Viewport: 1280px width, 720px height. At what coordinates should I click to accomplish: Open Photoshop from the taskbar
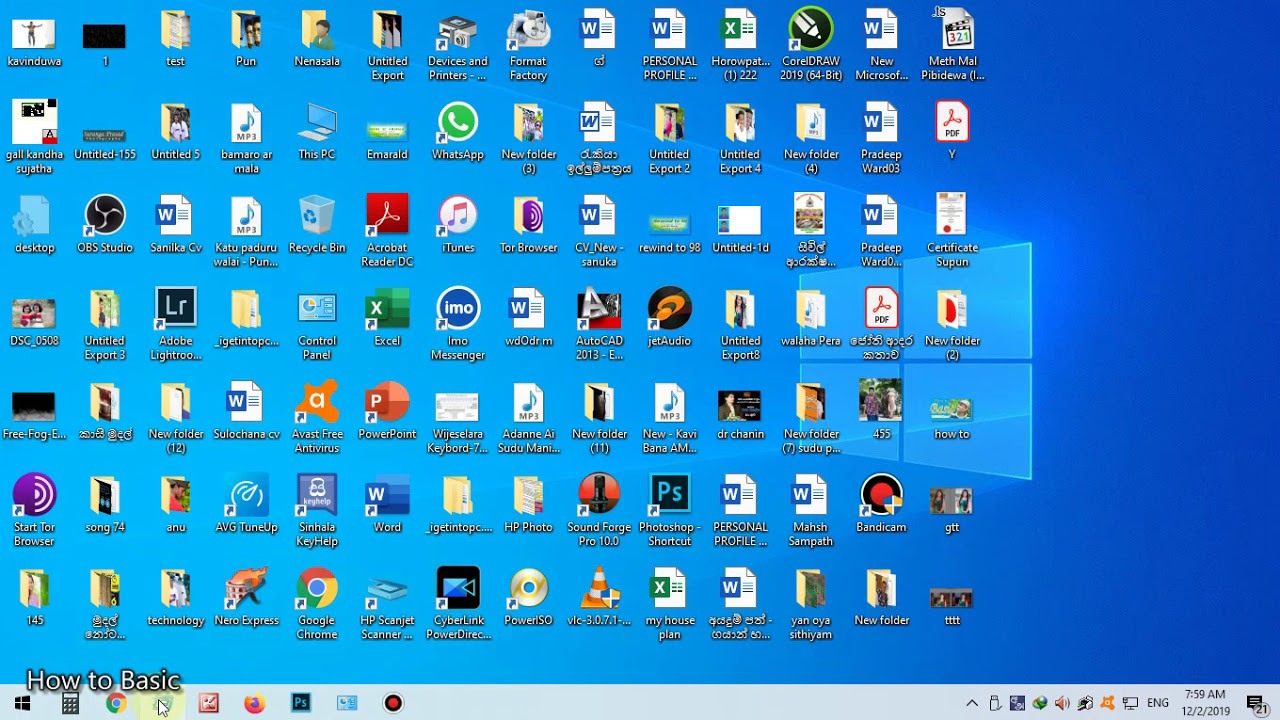(x=300, y=703)
